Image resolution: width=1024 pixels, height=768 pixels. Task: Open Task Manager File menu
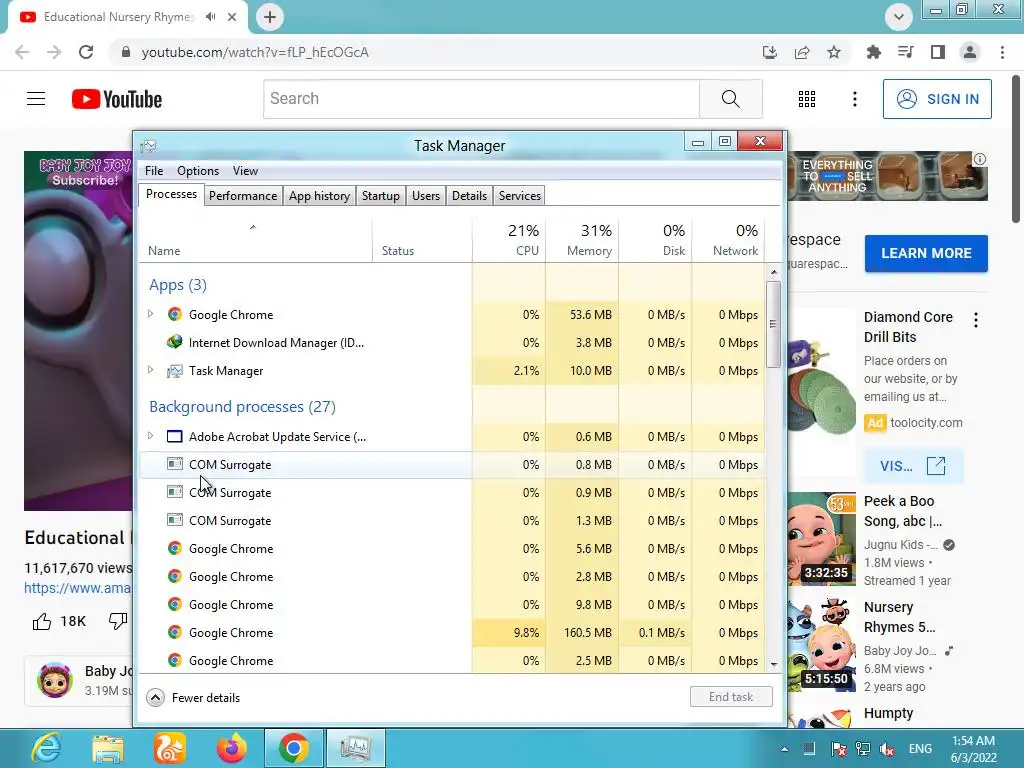(x=154, y=170)
